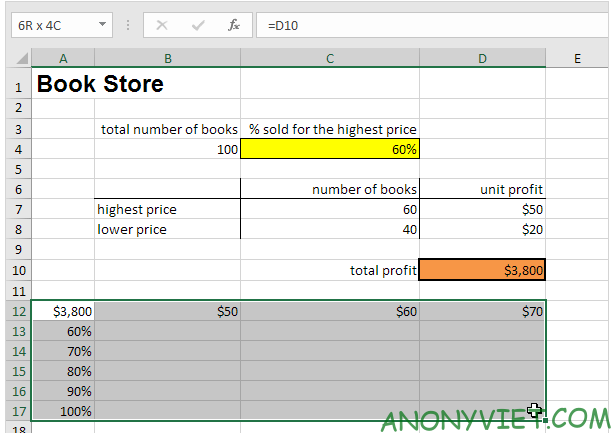Select column C header
612x433 pixels.
(x=330, y=59)
